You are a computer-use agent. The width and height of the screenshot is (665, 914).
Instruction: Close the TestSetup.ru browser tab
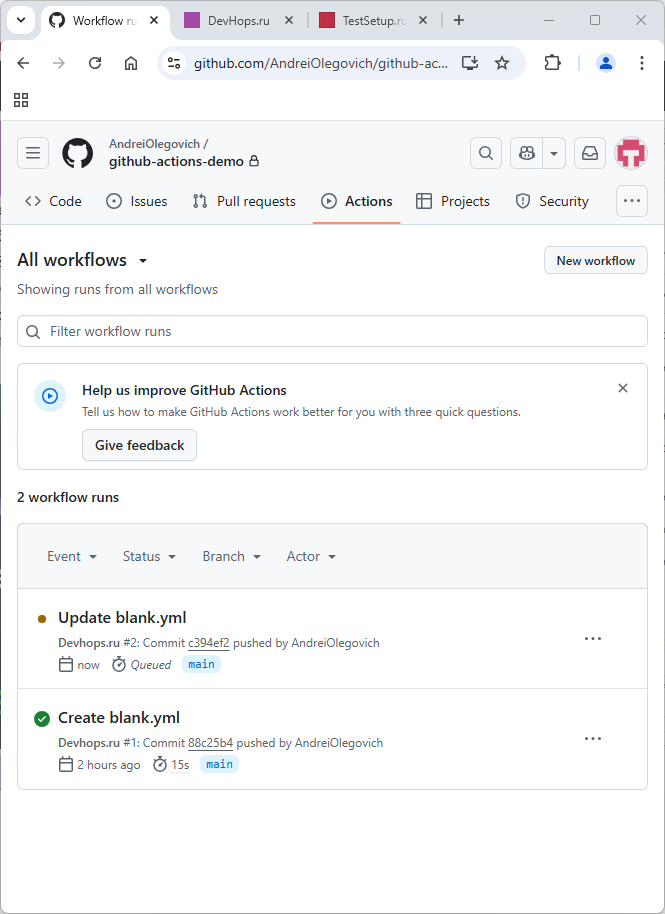tap(423, 20)
